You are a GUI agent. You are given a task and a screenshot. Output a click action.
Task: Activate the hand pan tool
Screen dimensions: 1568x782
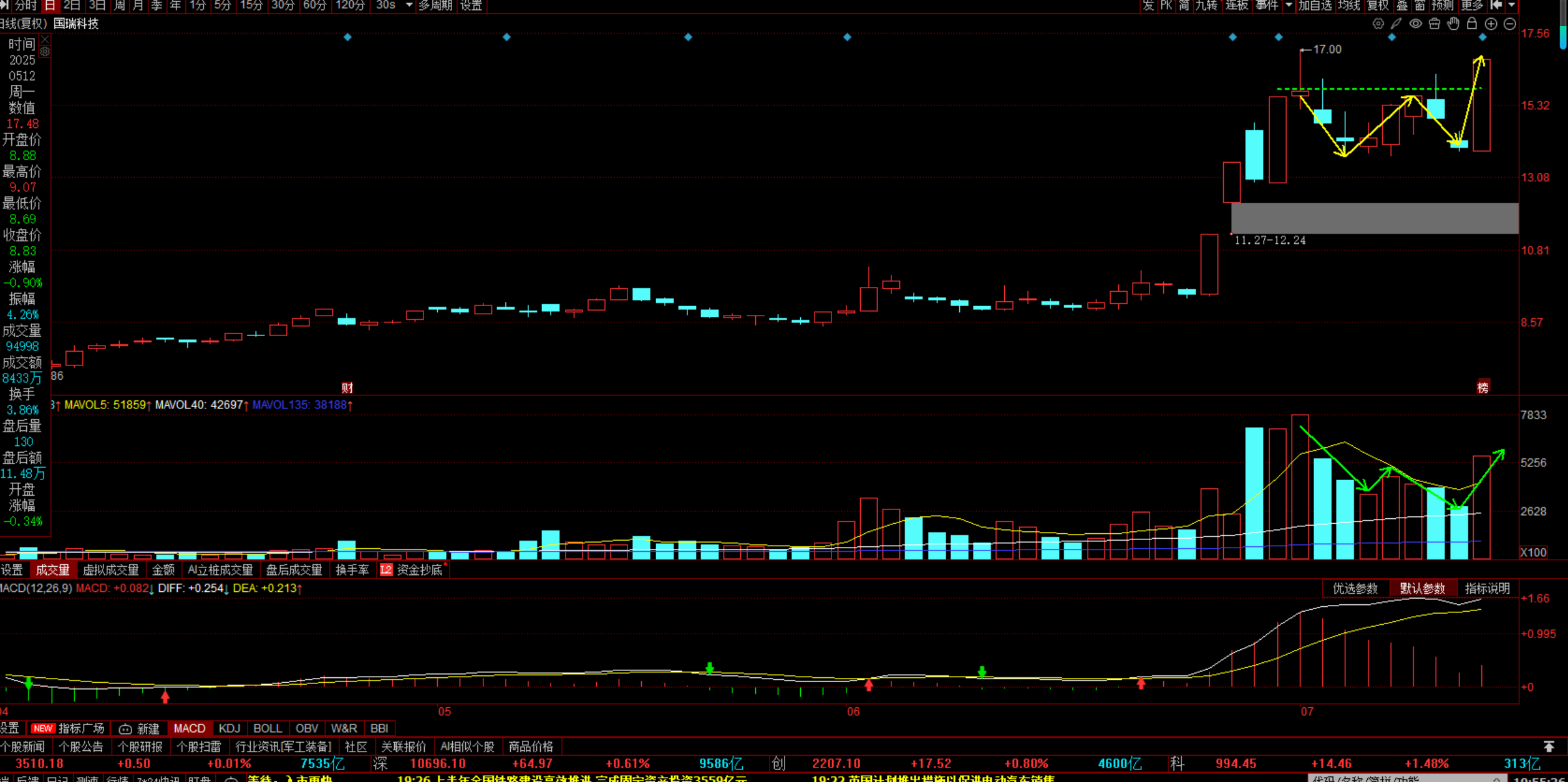[x=1453, y=24]
